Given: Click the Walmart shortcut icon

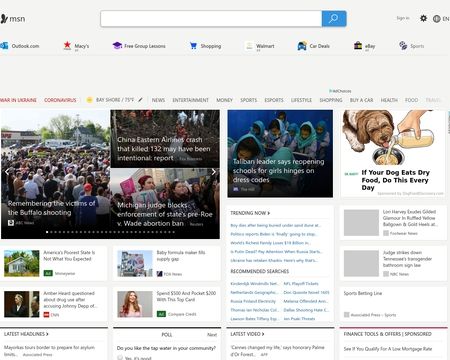Looking at the screenshot, I should [249, 46].
